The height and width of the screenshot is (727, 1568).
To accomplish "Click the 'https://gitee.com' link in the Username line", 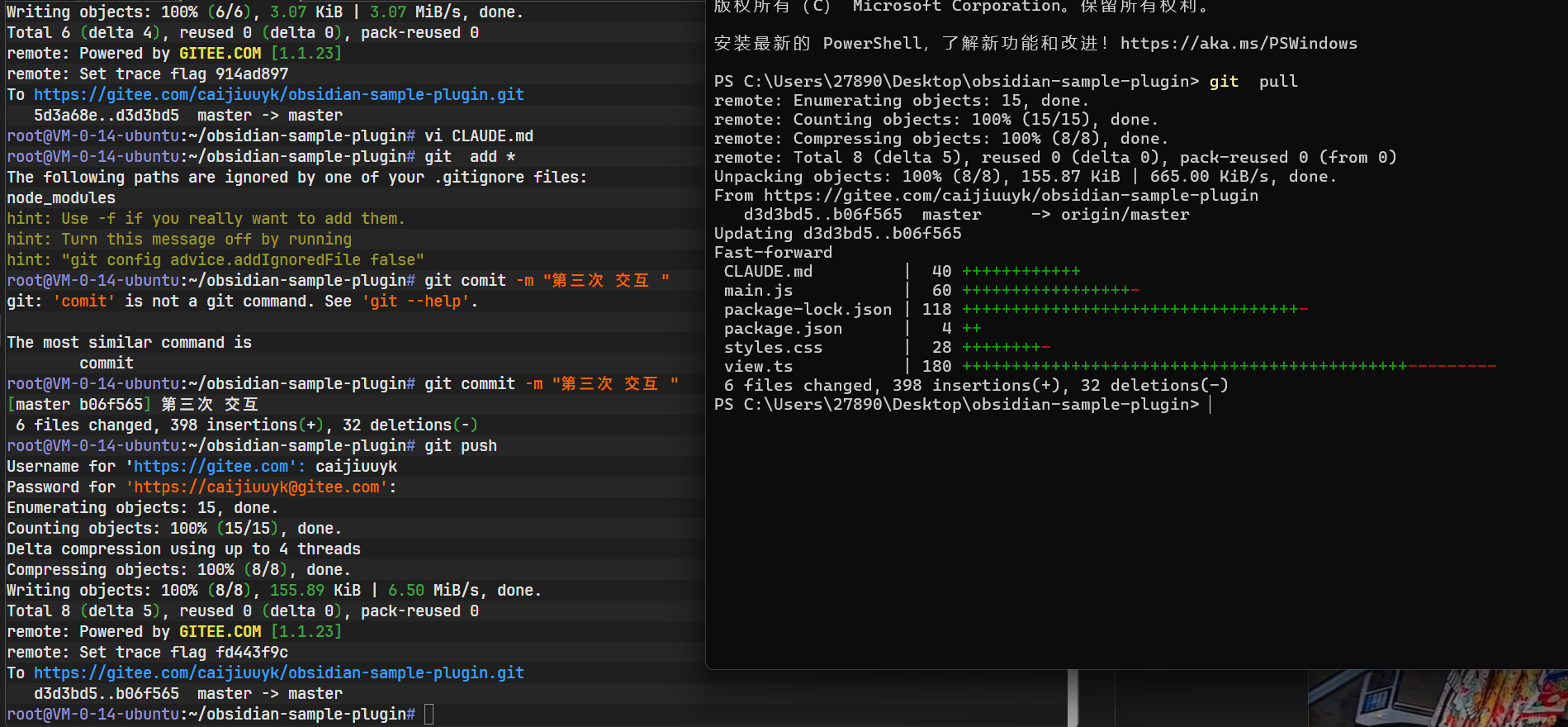I will click(211, 467).
